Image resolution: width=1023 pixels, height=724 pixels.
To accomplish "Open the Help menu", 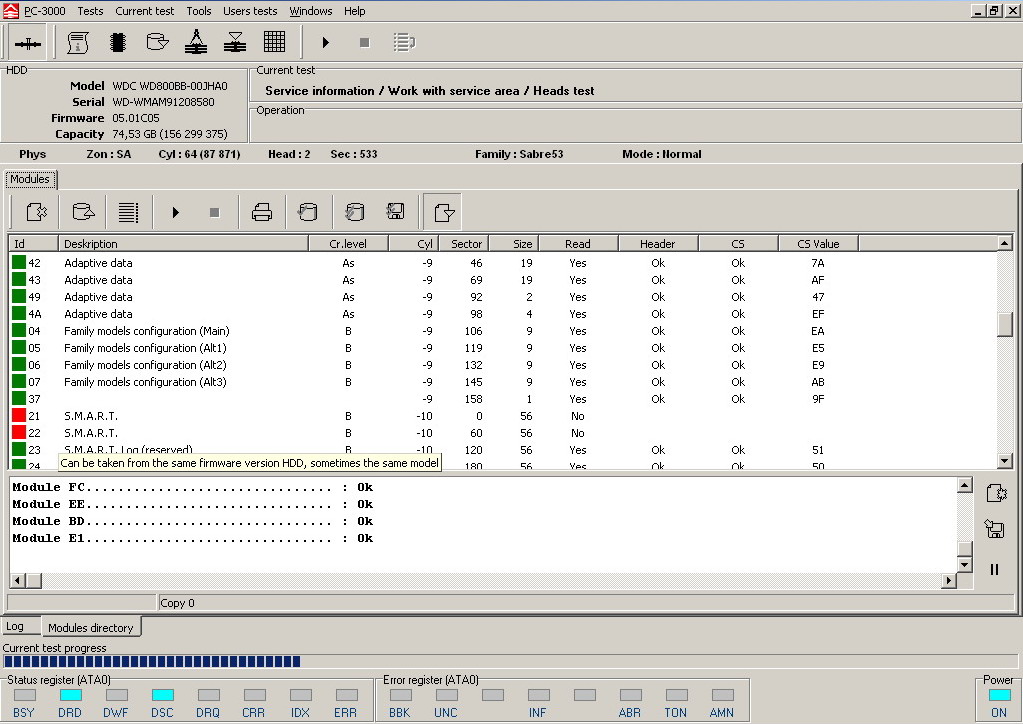I will (354, 11).
